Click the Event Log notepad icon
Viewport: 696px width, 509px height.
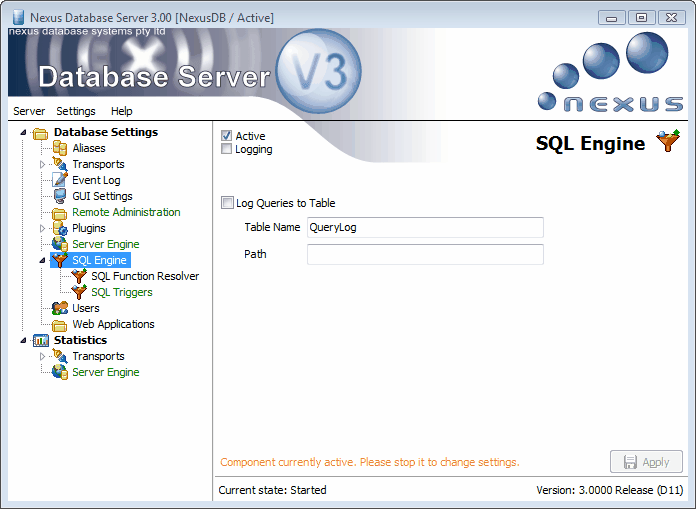click(x=60, y=180)
